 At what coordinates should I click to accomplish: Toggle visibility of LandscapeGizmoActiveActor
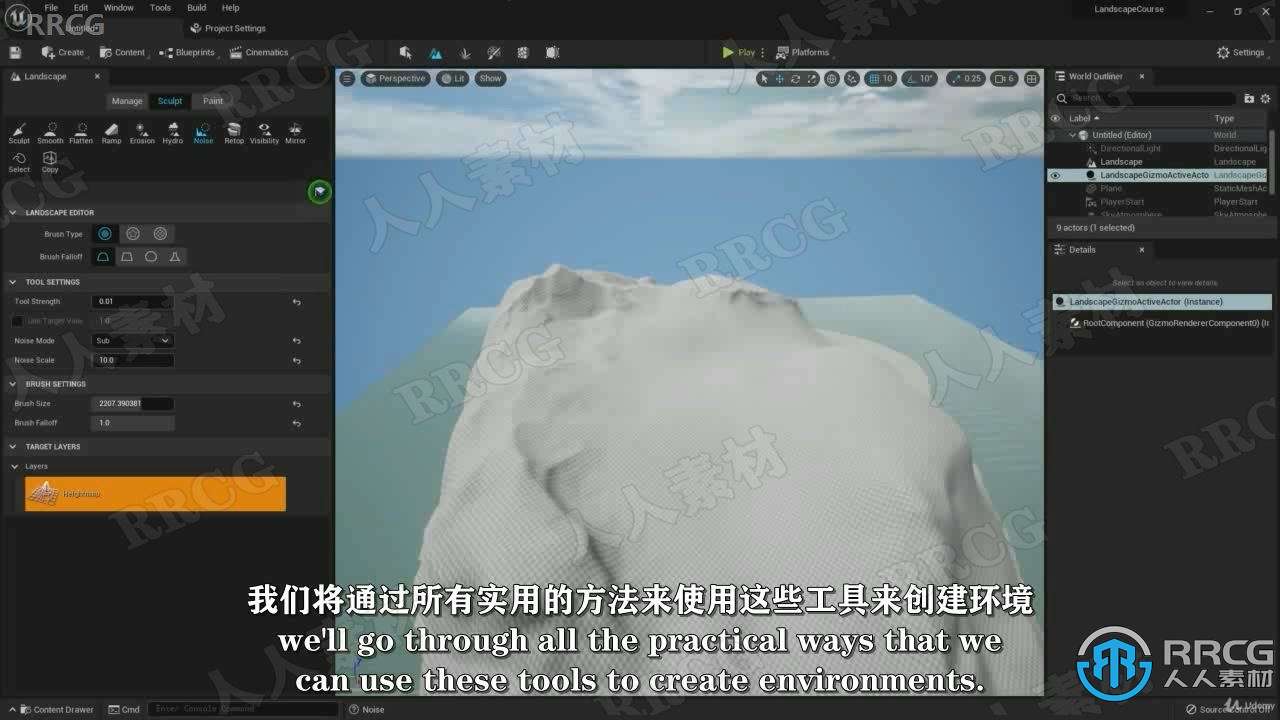1054,175
